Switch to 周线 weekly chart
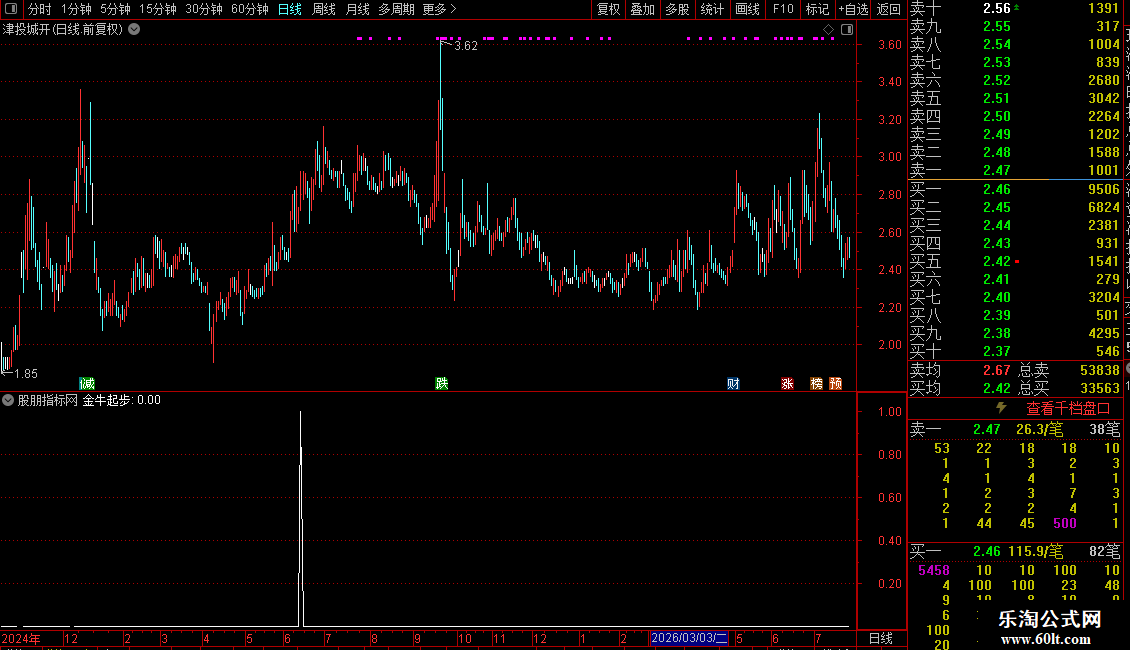 pyautogui.click(x=324, y=9)
